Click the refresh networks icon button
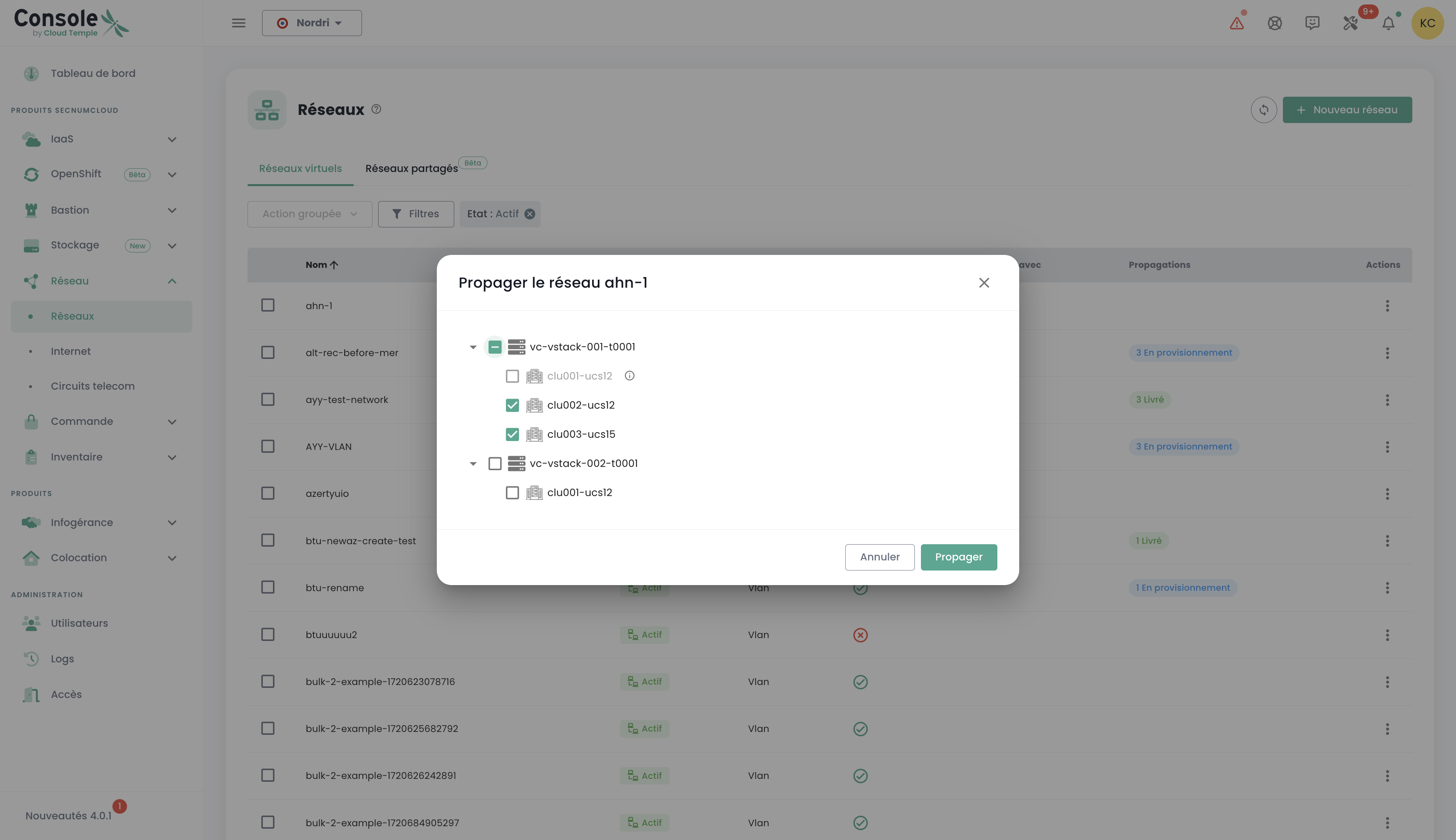The image size is (1456, 840). [x=1263, y=110]
